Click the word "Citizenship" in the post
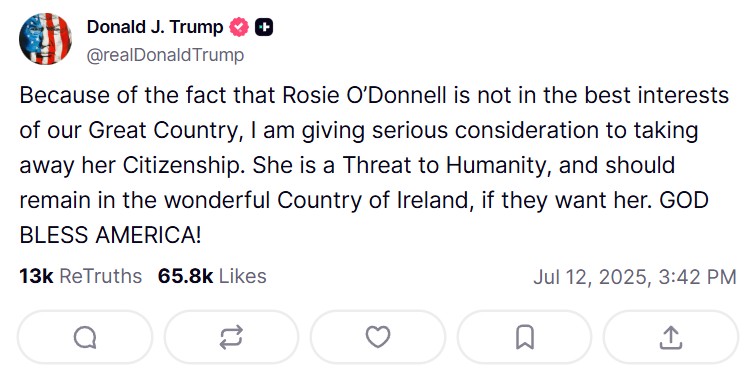753x381 pixels. click(x=181, y=165)
